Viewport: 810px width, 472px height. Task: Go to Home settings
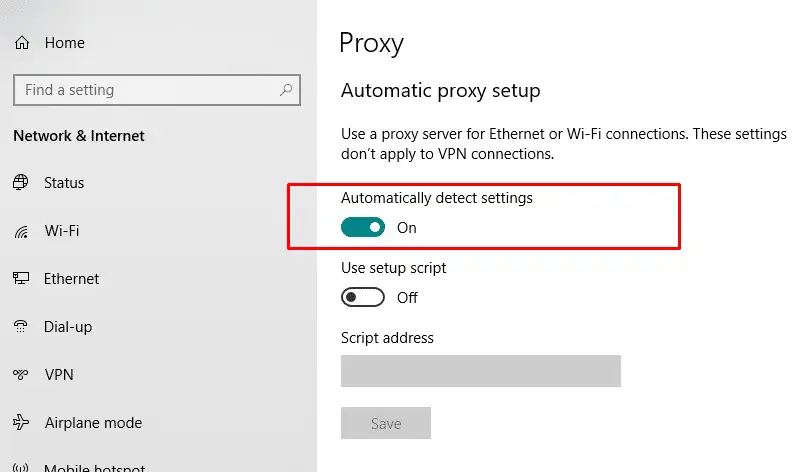tap(65, 42)
